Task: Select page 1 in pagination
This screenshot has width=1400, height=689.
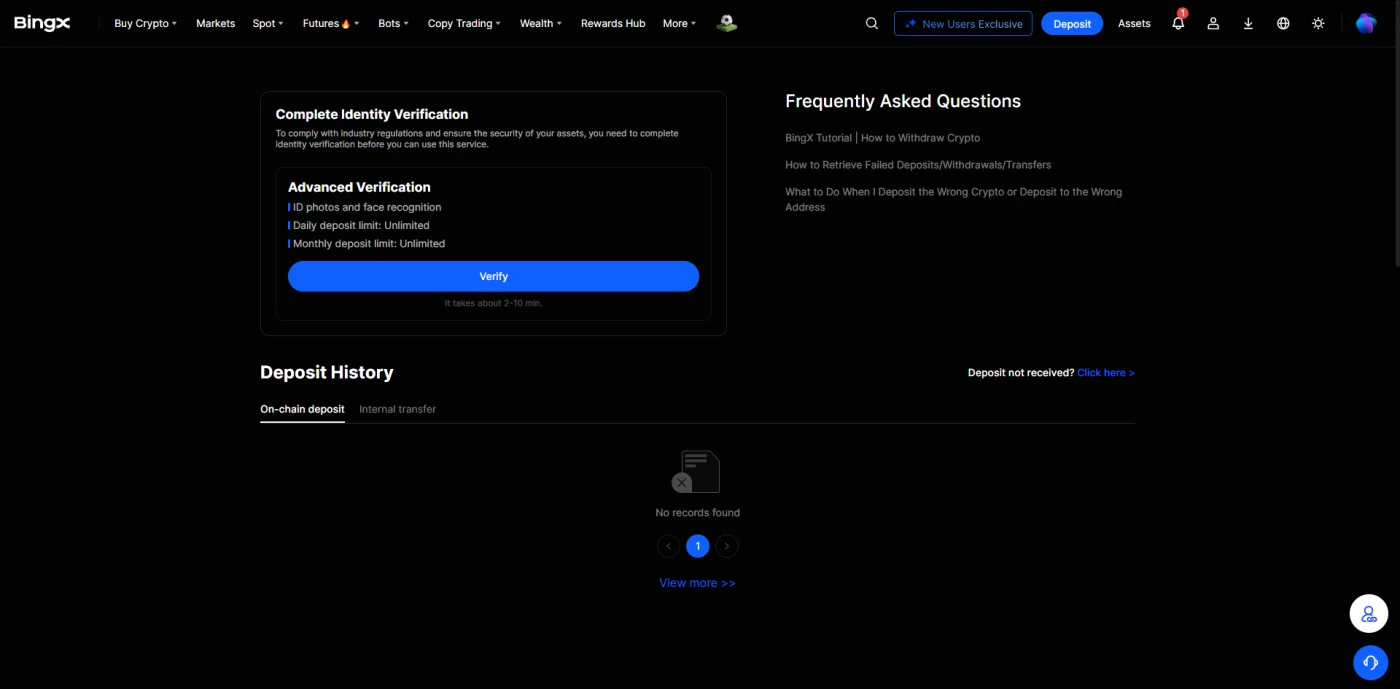Action: 698,546
